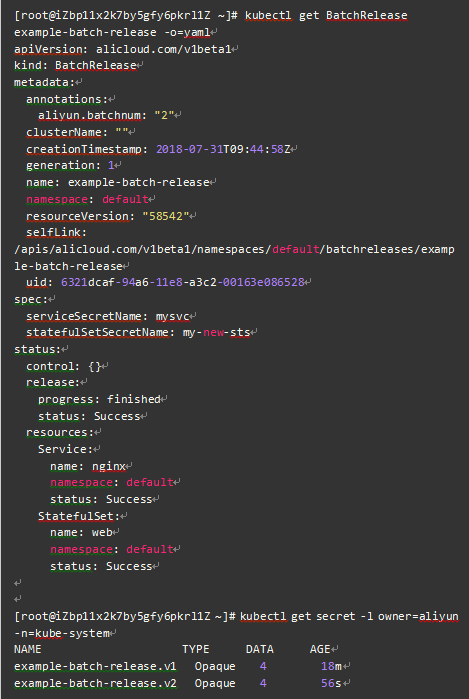
Task: Click the 'name: web' line
Action: coord(81,532)
